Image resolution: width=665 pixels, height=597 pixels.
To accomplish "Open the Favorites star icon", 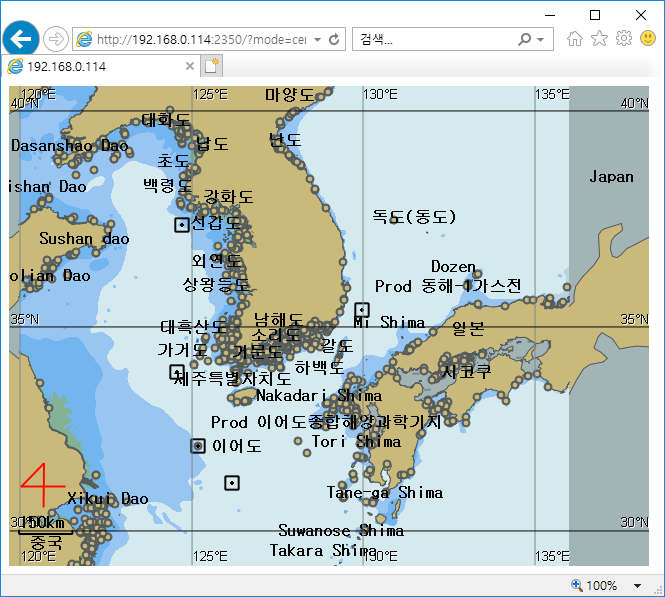I will click(599, 39).
